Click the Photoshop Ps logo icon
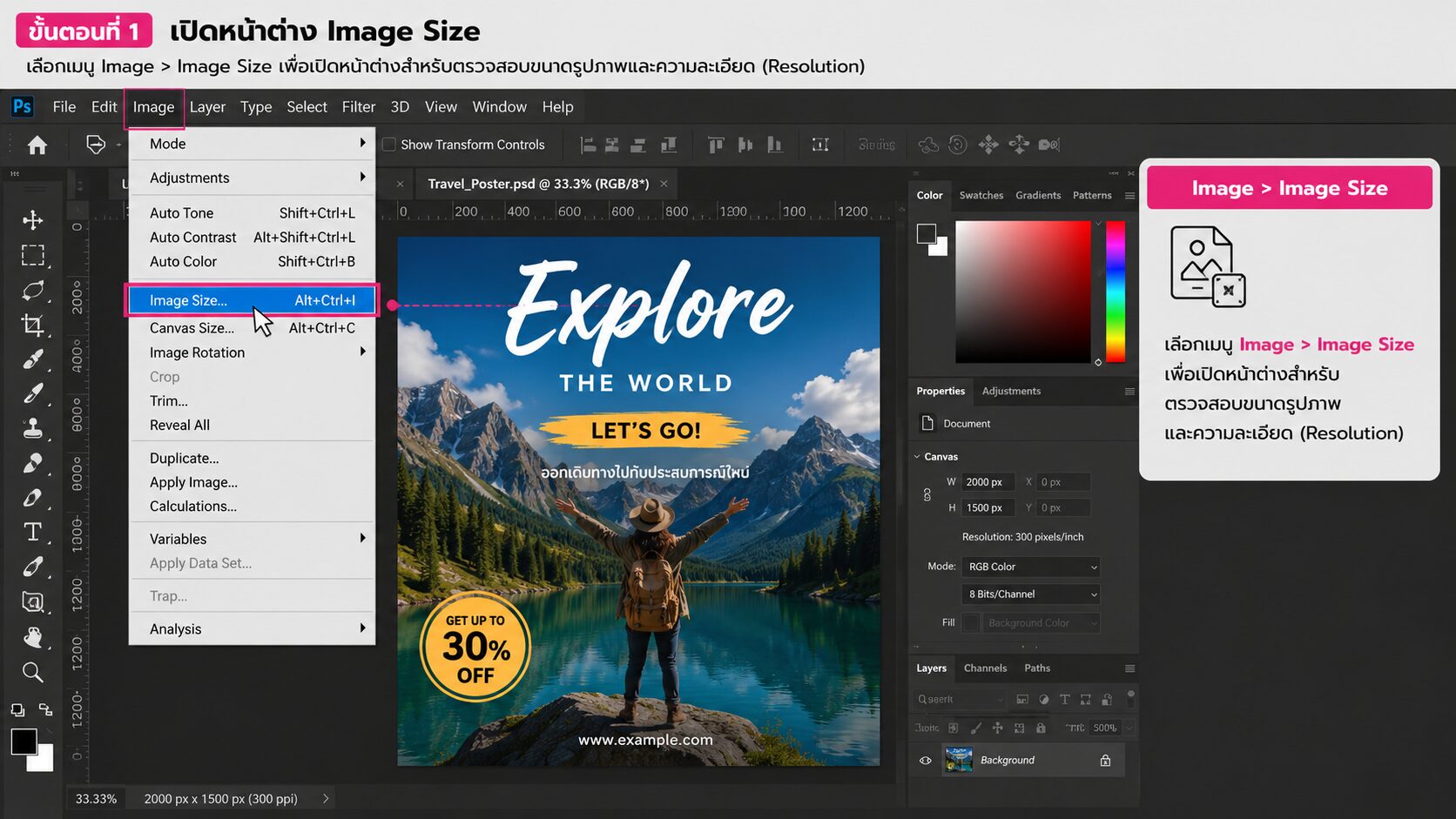Image resolution: width=1456 pixels, height=819 pixels. tap(22, 106)
